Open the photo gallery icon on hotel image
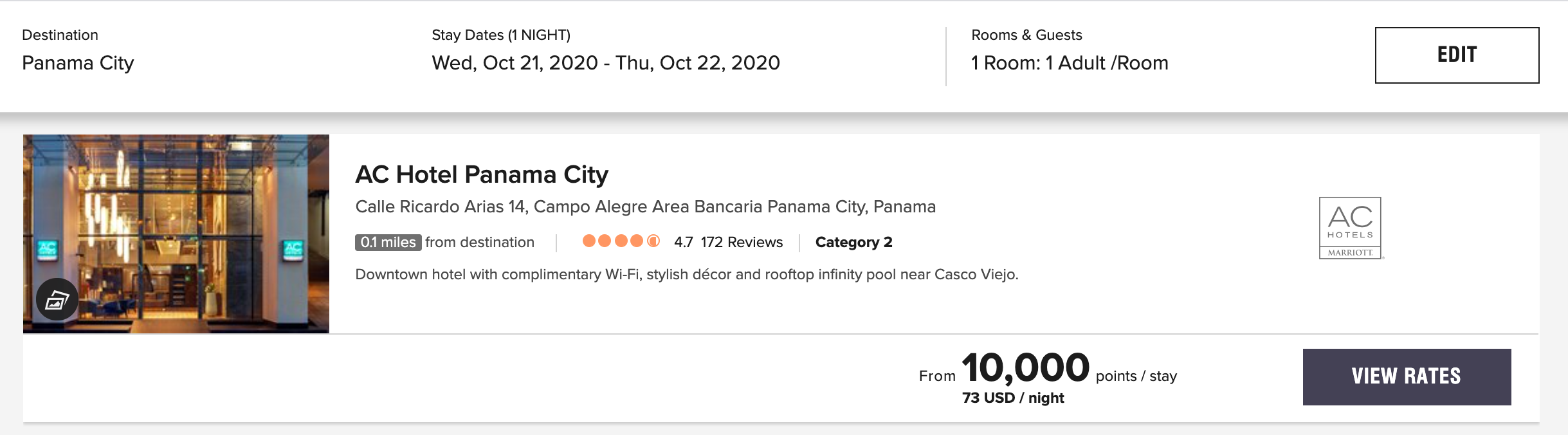The height and width of the screenshot is (435, 1568). point(57,299)
